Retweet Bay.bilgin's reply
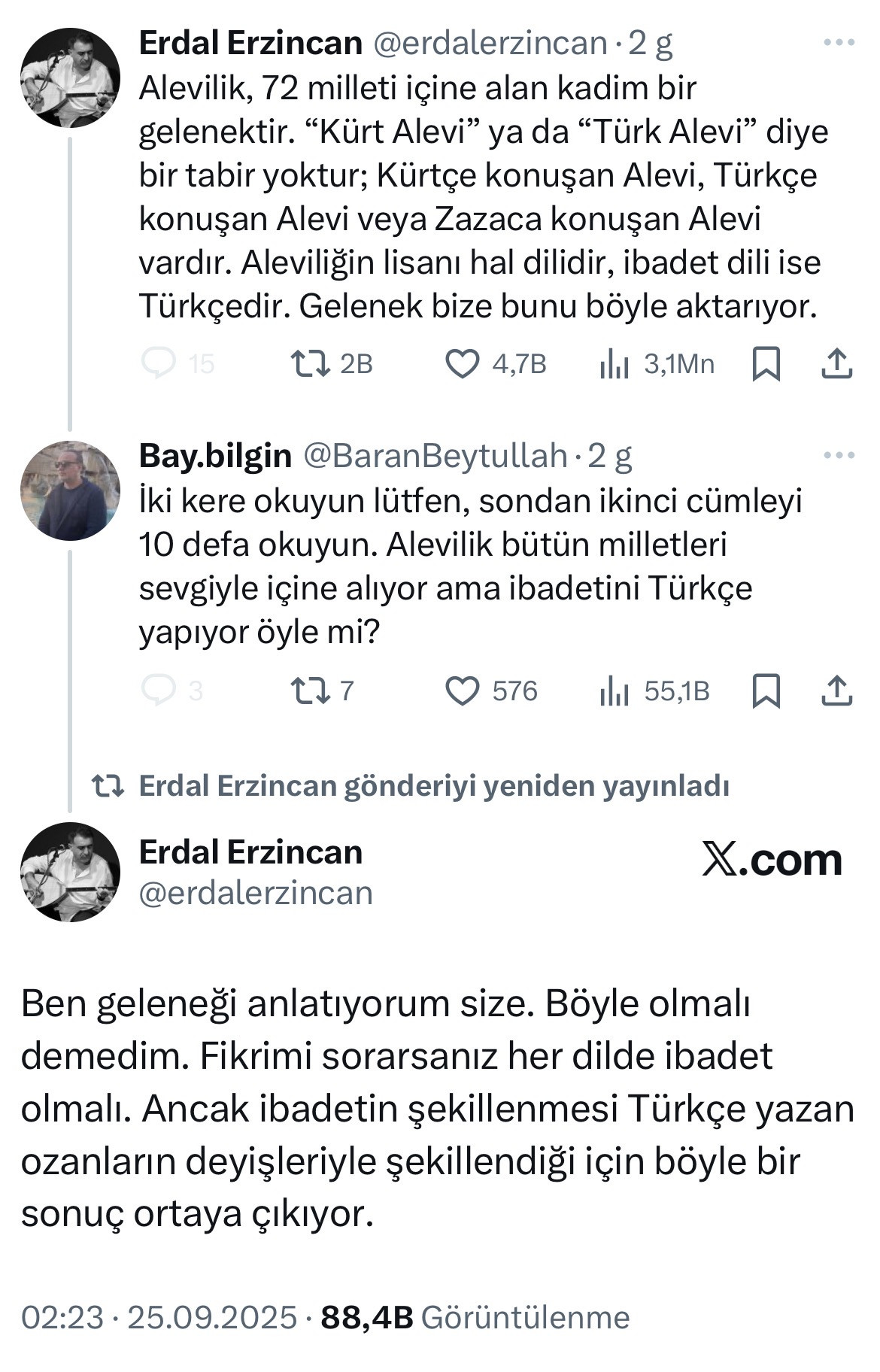This screenshot has height=1372, width=880. tap(310, 691)
